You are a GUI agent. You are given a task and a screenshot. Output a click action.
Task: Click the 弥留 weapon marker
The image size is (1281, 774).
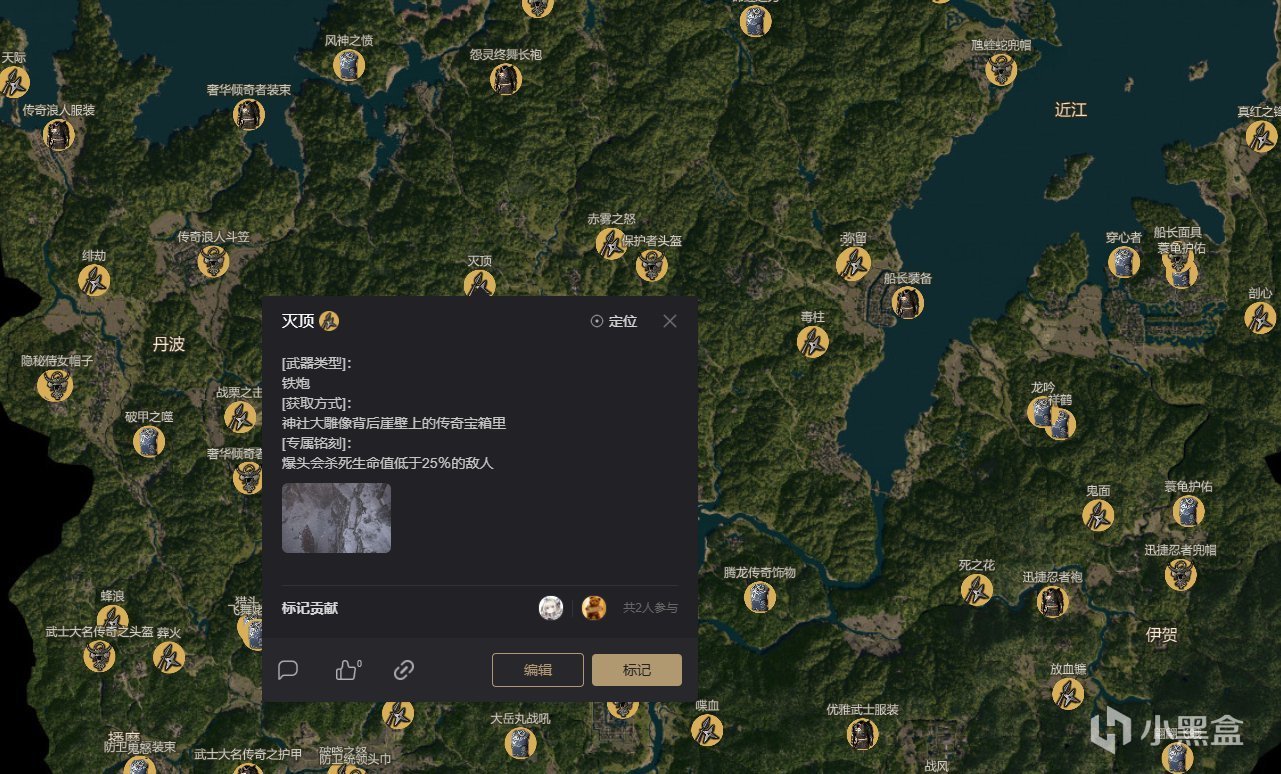(x=853, y=263)
